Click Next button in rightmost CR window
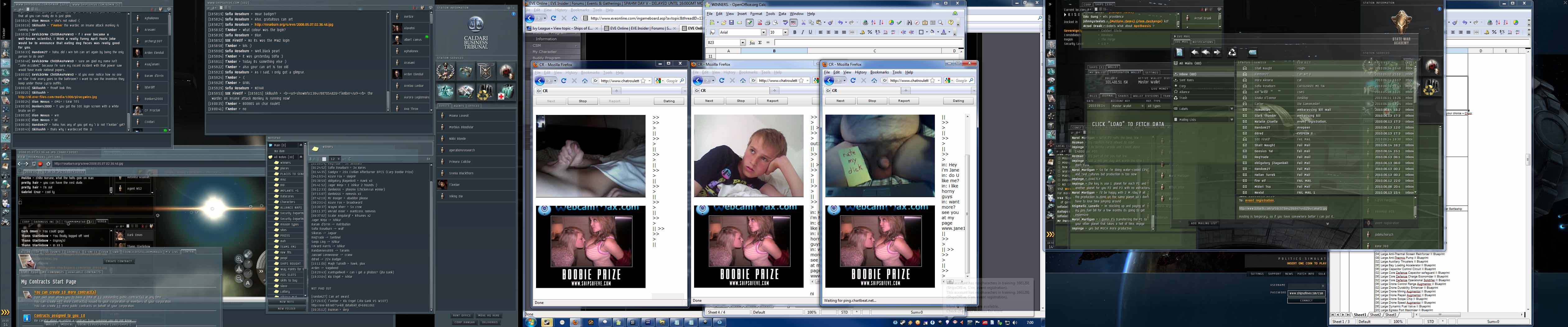This screenshot has height=327, width=1568. click(x=840, y=101)
